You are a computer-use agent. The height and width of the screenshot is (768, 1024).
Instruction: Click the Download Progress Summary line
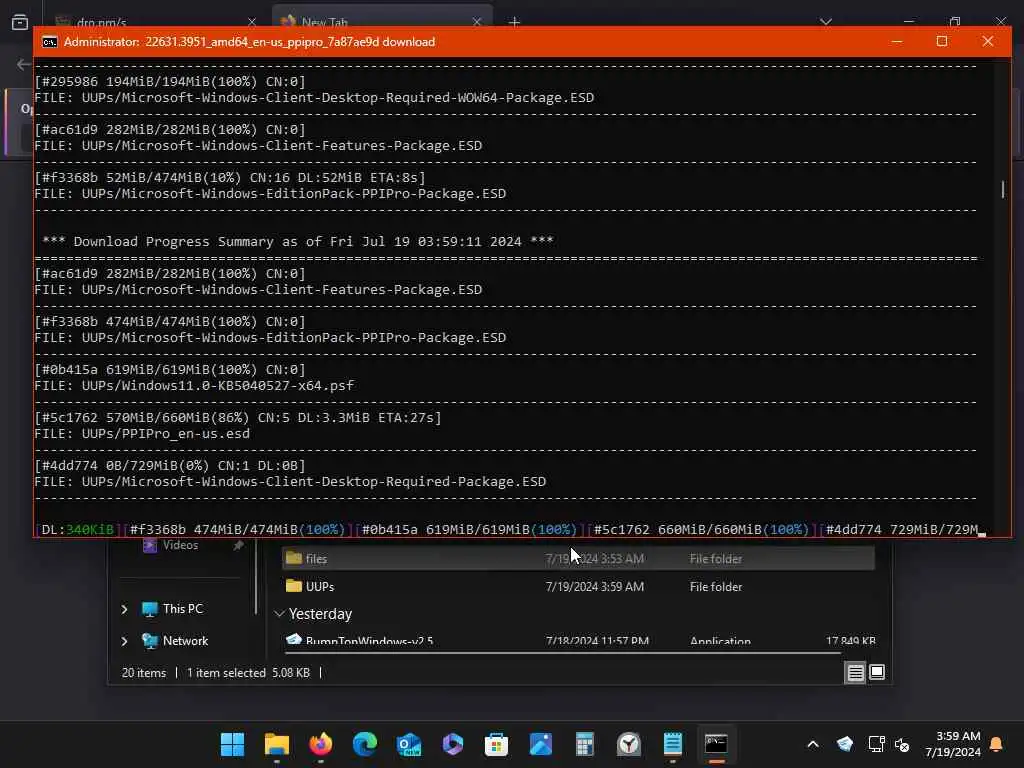pyautogui.click(x=298, y=242)
